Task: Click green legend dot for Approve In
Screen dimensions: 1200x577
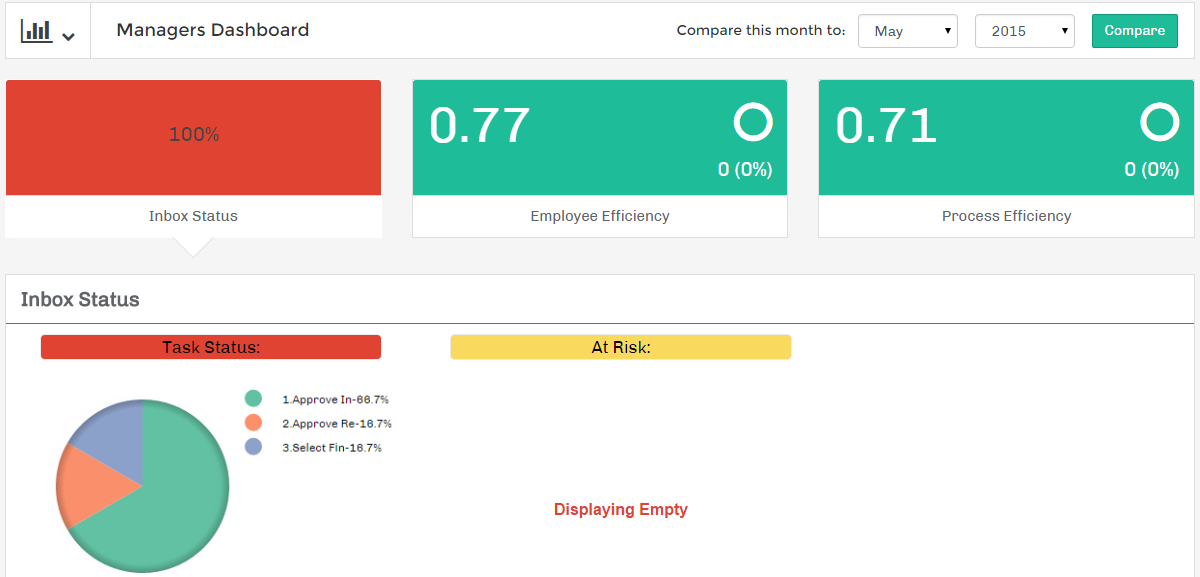Action: click(x=253, y=399)
